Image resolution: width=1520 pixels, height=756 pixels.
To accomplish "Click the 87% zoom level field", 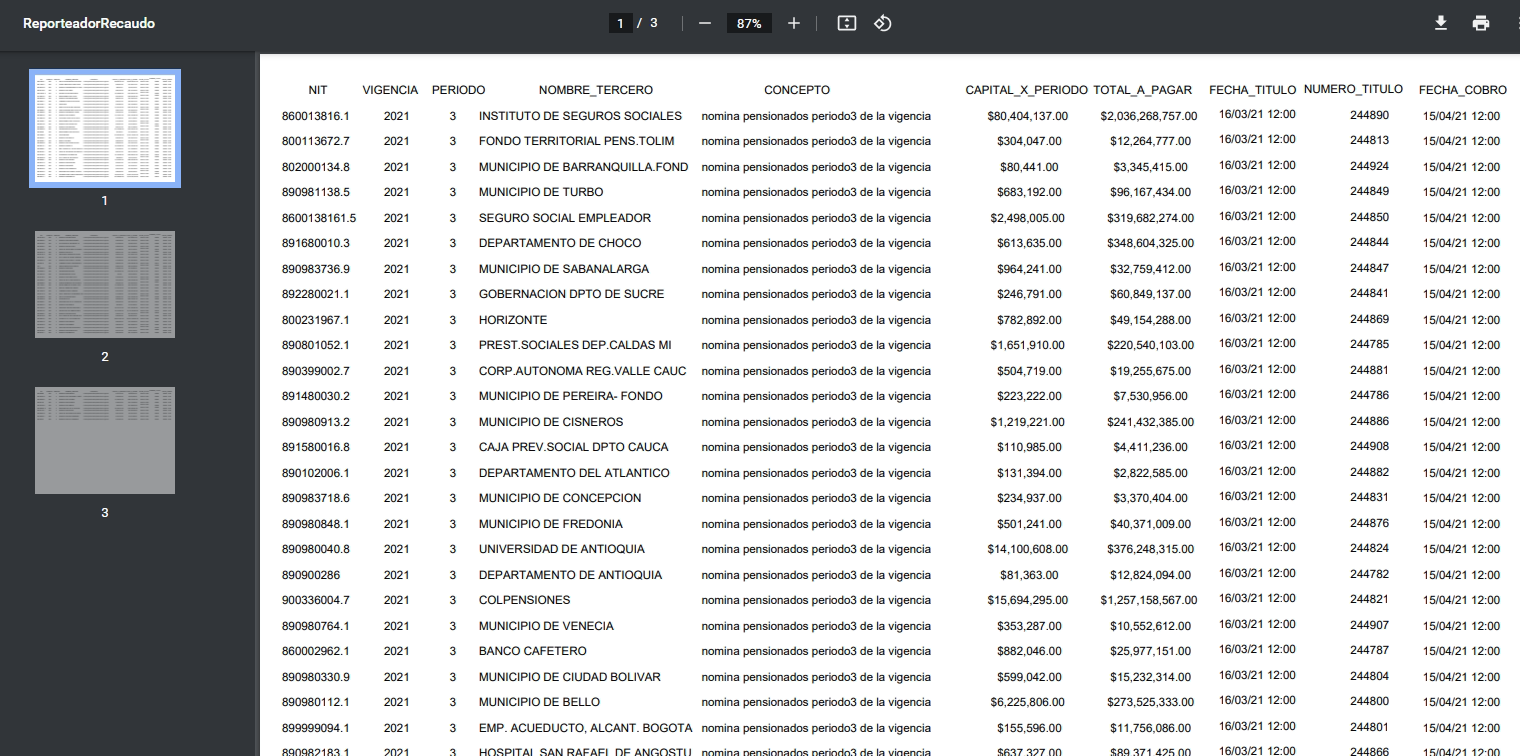I will [749, 23].
